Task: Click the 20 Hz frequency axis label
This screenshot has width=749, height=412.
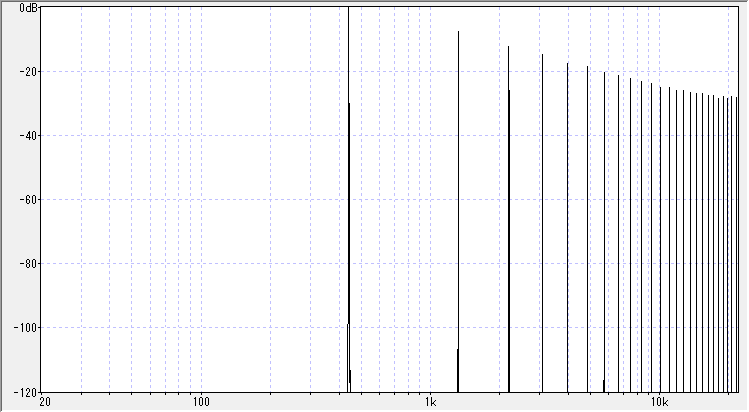Action: point(44,402)
